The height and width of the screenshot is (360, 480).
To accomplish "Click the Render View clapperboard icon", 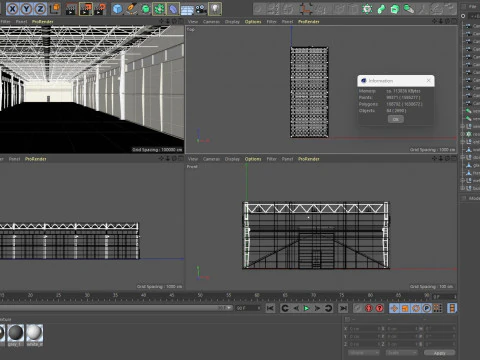I will (x=71, y=9).
